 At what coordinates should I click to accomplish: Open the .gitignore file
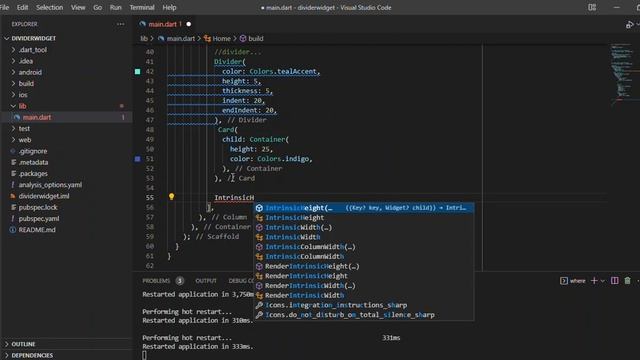tap(33, 151)
